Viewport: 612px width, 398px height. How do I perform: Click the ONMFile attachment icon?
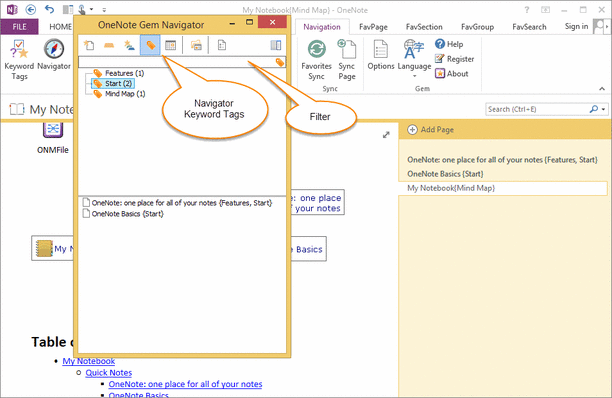click(53, 130)
